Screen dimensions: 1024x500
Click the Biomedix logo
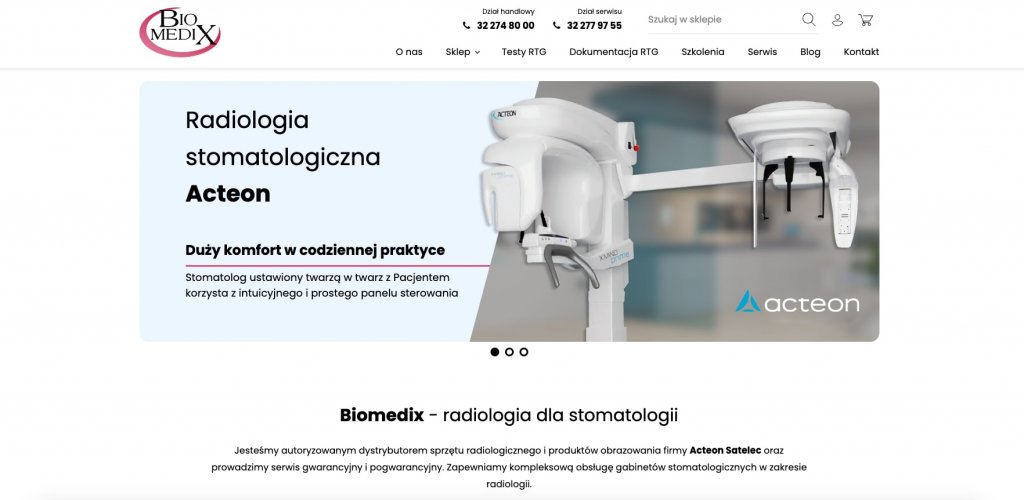pos(180,32)
